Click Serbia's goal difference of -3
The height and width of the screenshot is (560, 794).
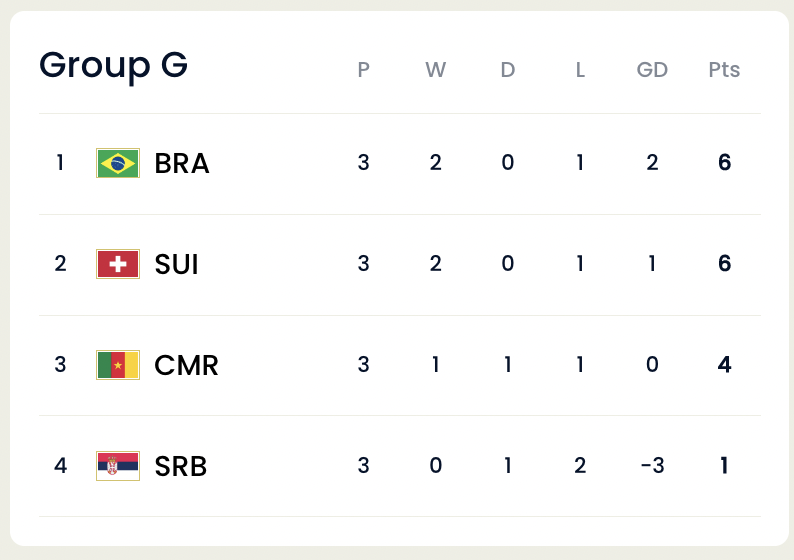(652, 466)
